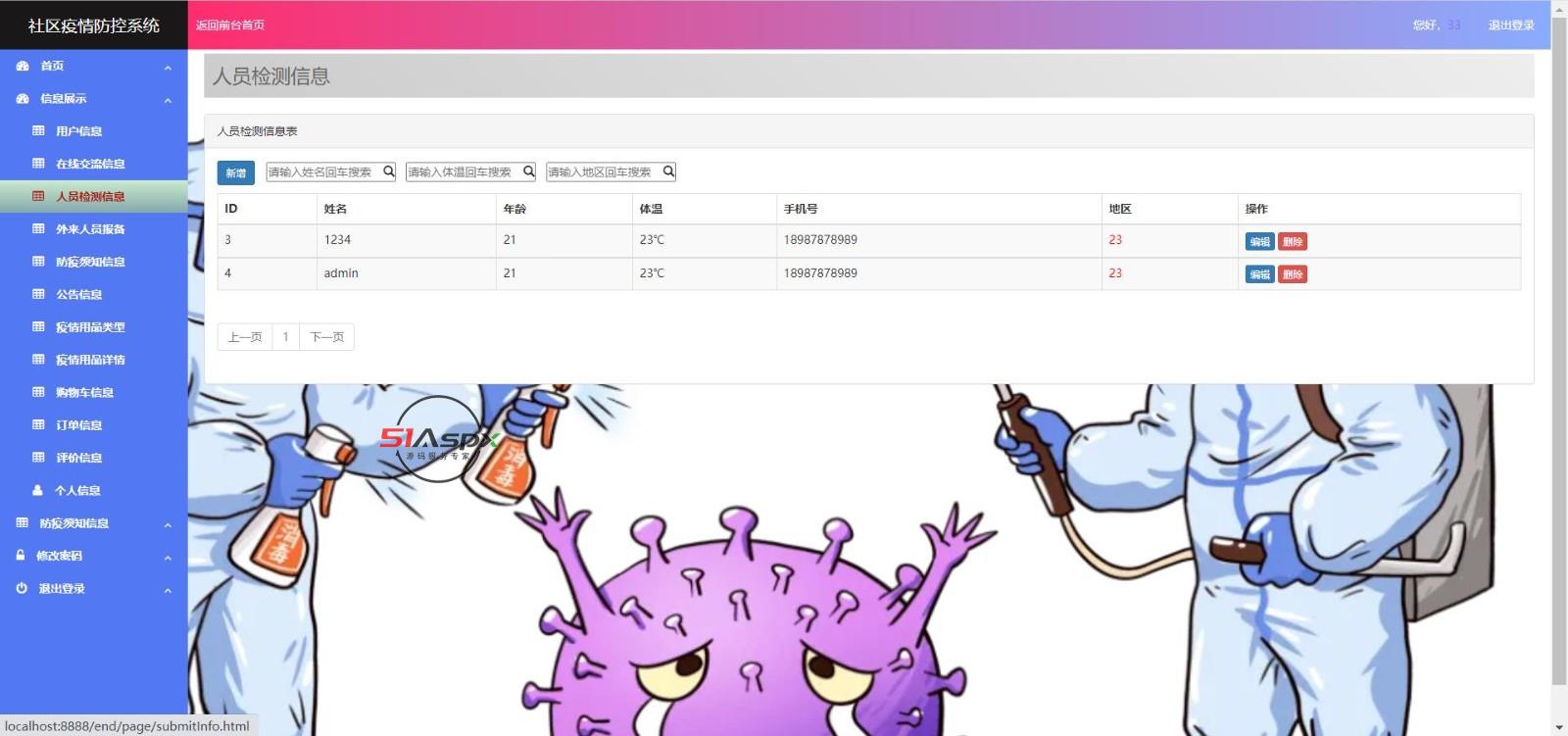Click the 新增 add button
Screen dimensions: 1568x736
point(235,172)
